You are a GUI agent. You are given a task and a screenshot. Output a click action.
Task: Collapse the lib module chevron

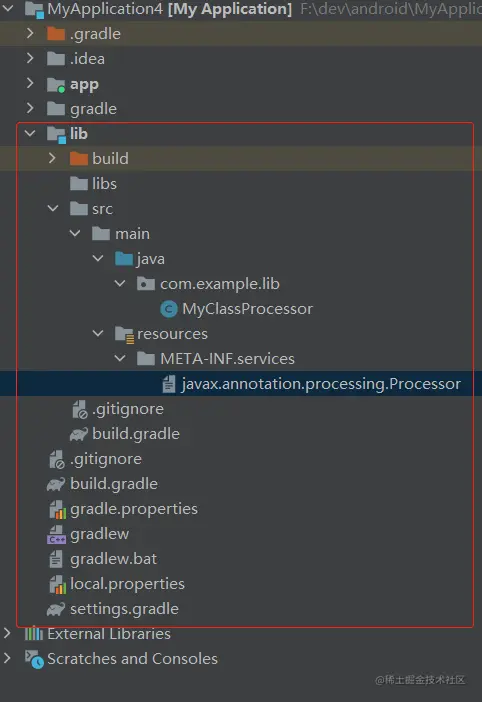click(30, 133)
